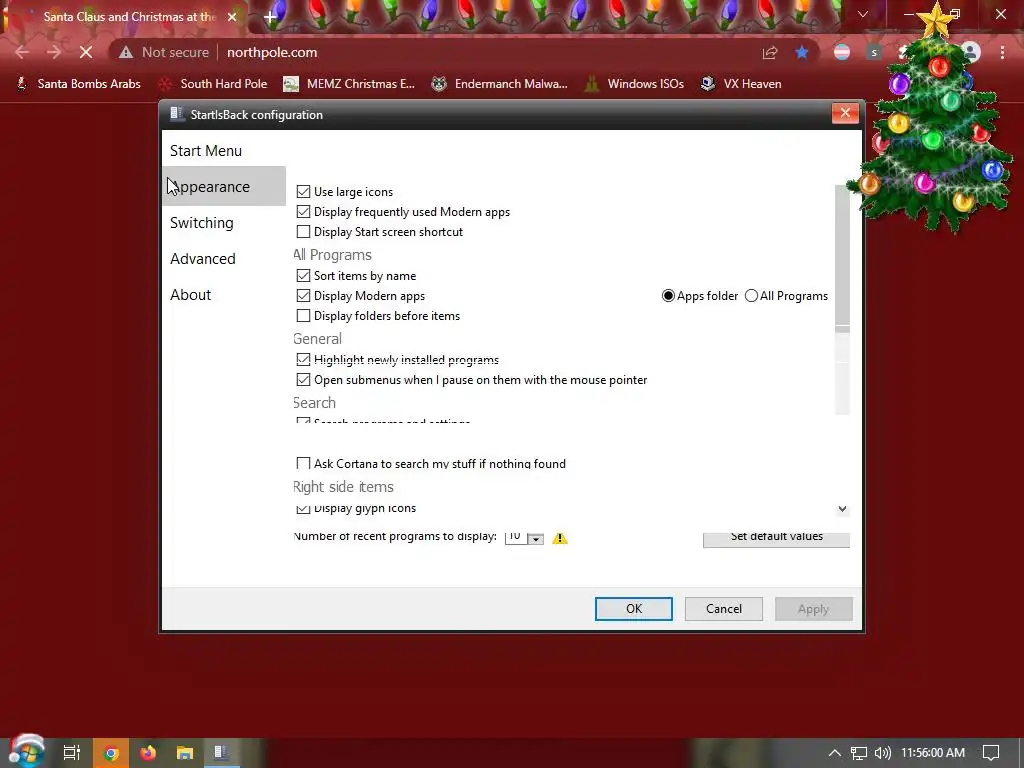Image resolution: width=1024 pixels, height=768 pixels.
Task: Click the share page icon in address bar
Action: (770, 52)
